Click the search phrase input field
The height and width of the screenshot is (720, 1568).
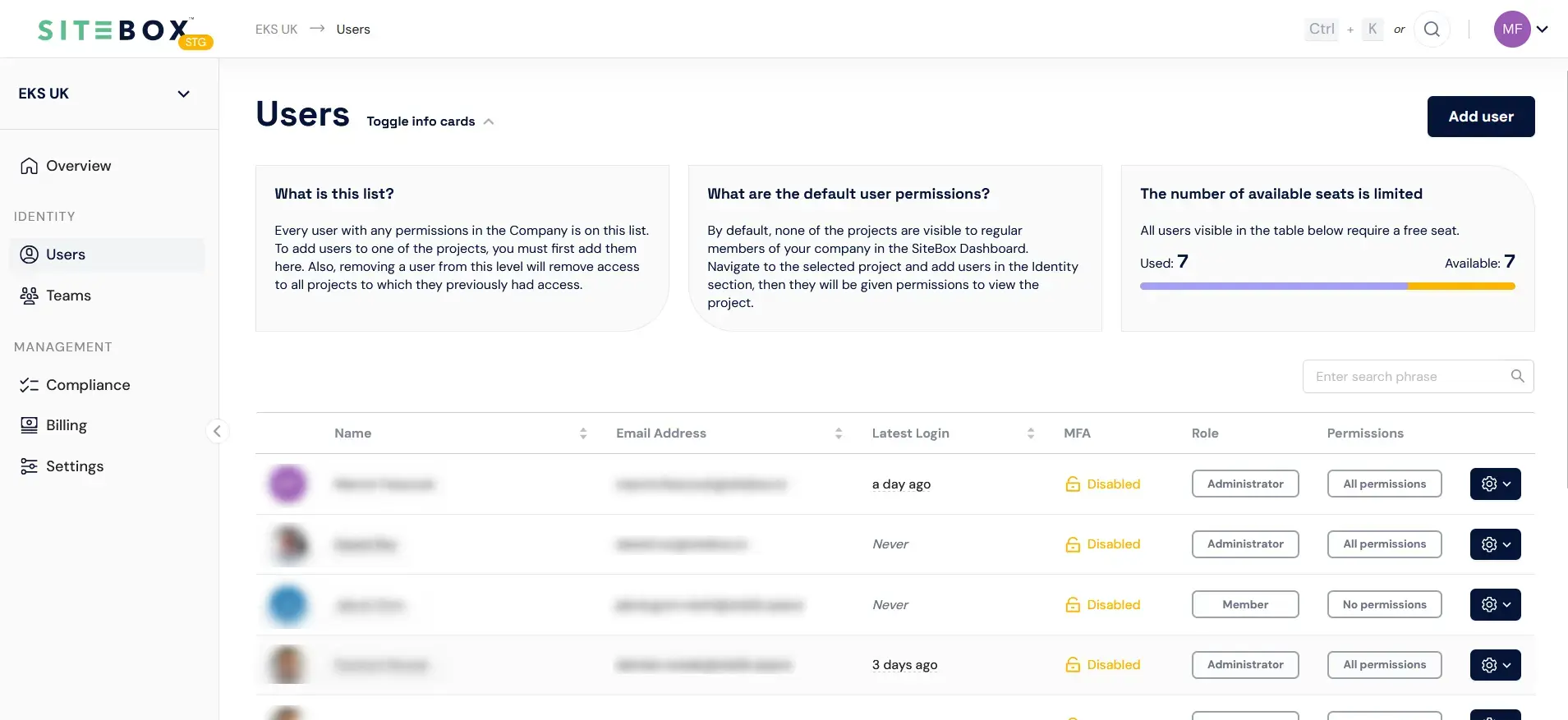pos(1418,377)
